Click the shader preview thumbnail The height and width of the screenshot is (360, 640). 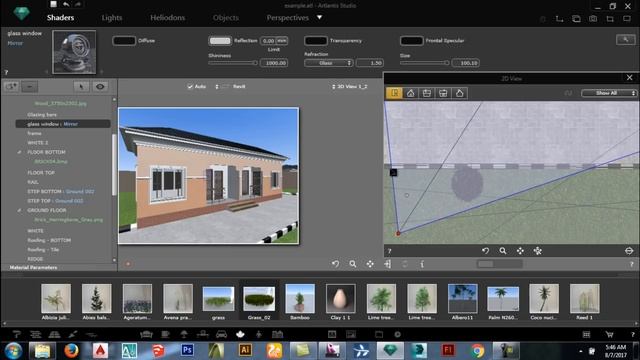coord(74,52)
